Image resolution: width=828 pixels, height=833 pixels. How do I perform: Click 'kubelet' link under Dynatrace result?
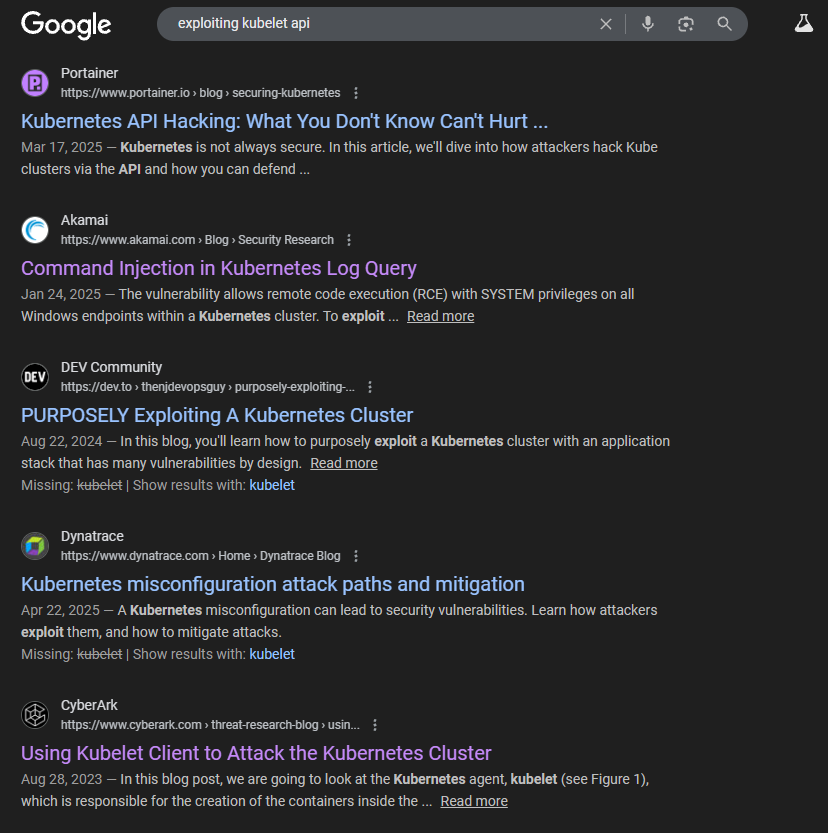(272, 654)
